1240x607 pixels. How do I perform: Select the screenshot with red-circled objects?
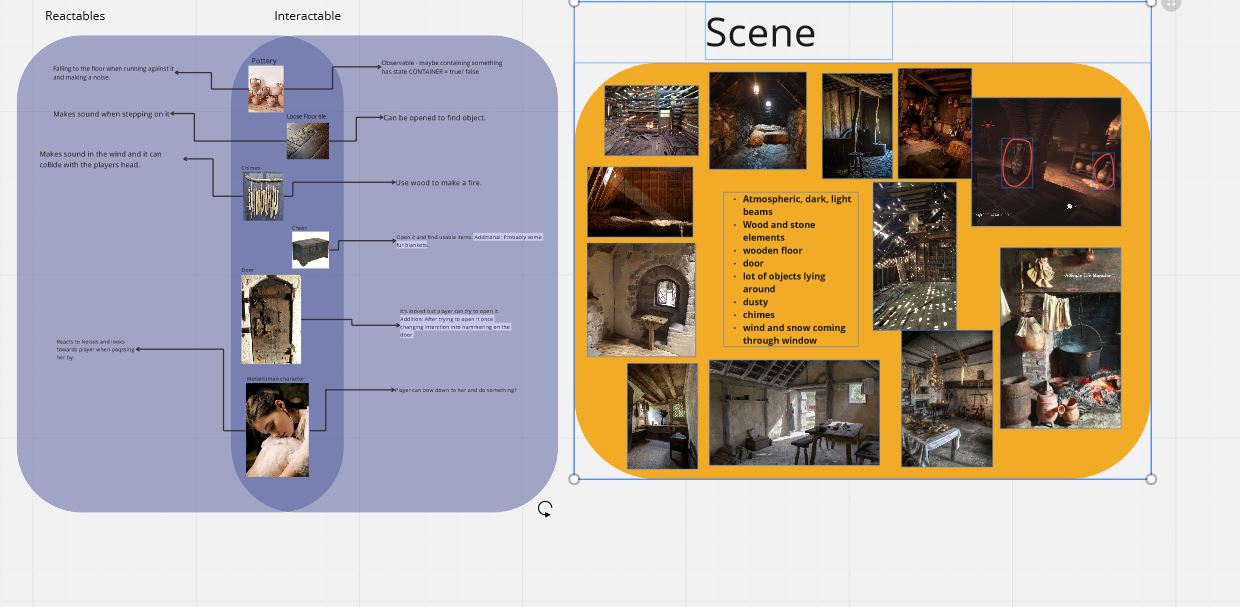point(1045,162)
